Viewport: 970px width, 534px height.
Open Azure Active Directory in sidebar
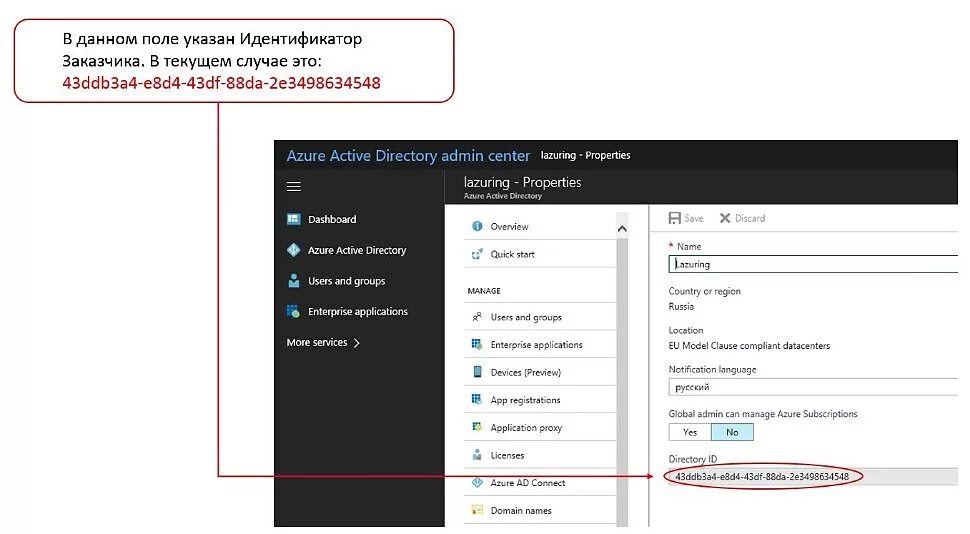point(357,250)
